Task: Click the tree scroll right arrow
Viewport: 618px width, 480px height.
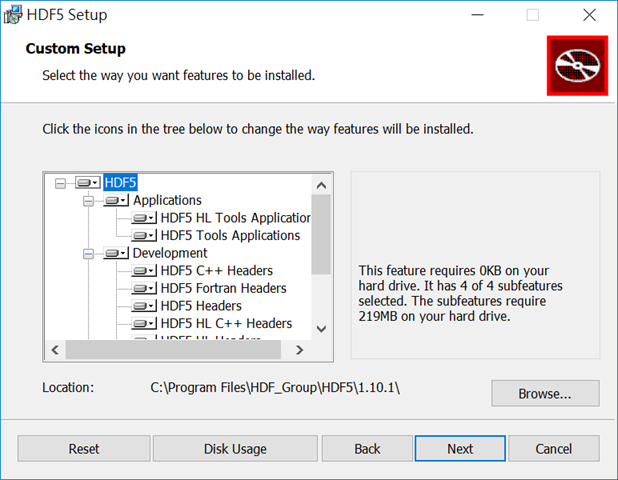Action: 300,350
